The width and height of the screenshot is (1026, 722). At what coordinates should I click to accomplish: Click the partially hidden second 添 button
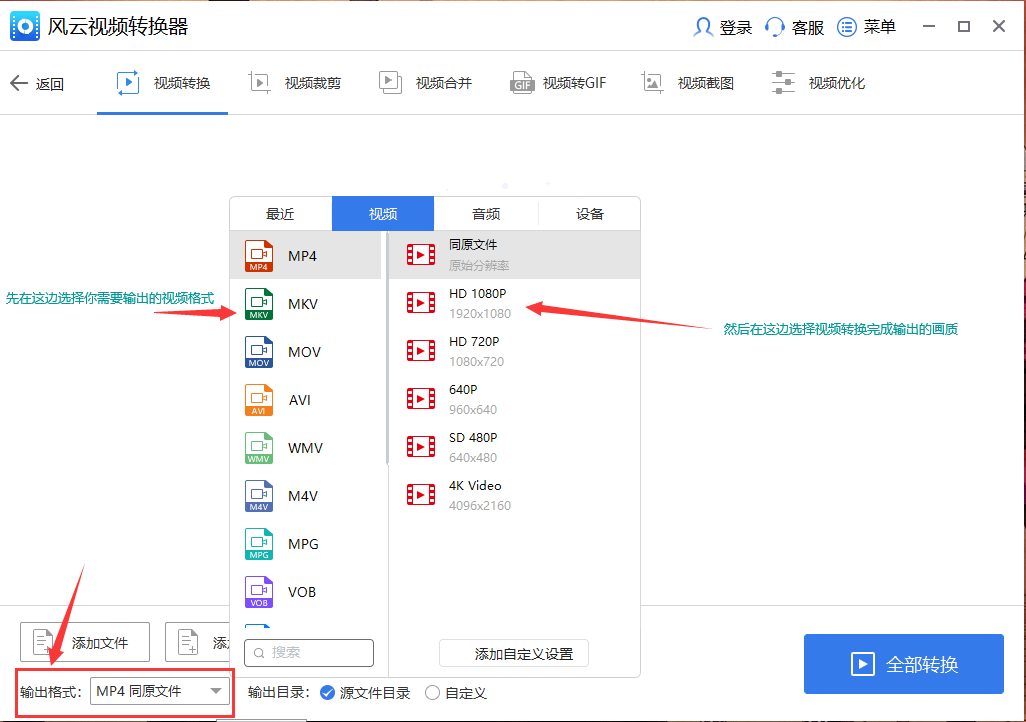(x=197, y=642)
